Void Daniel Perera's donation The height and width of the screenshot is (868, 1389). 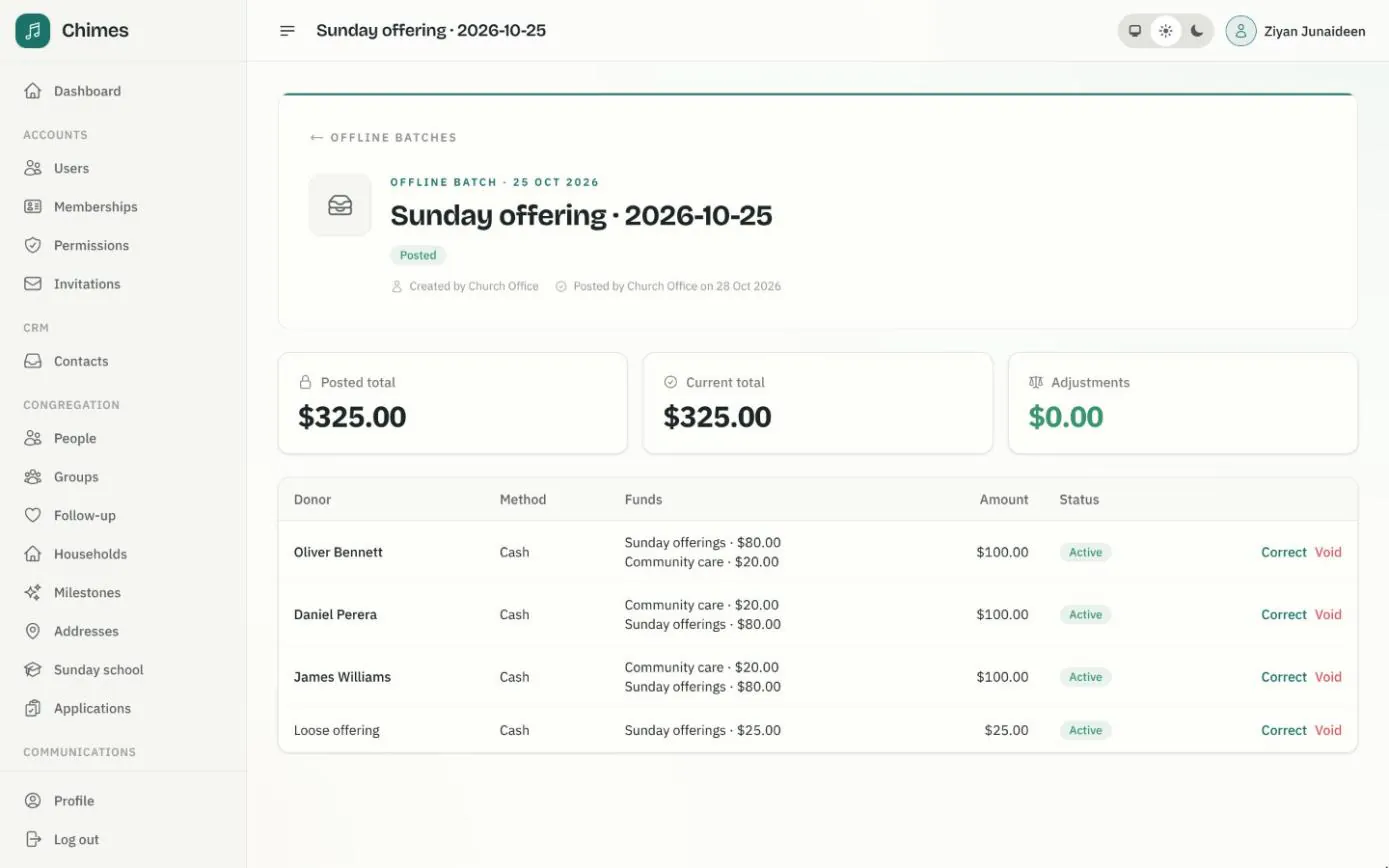[x=1328, y=615]
